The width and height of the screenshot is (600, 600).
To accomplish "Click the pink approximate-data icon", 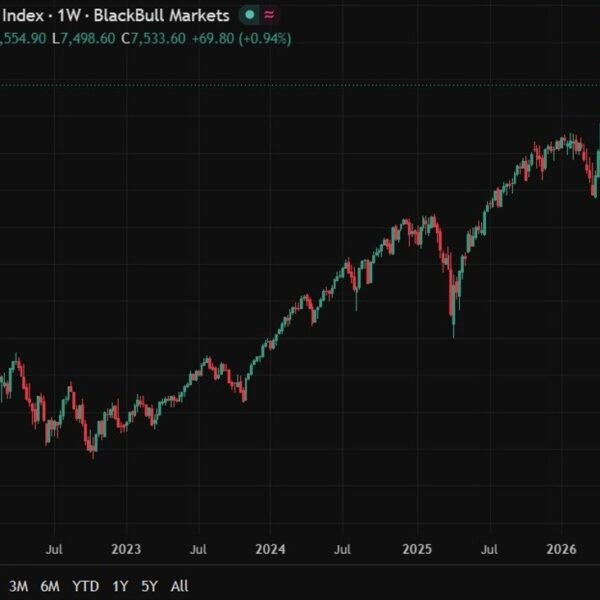I will pyautogui.click(x=269, y=15).
